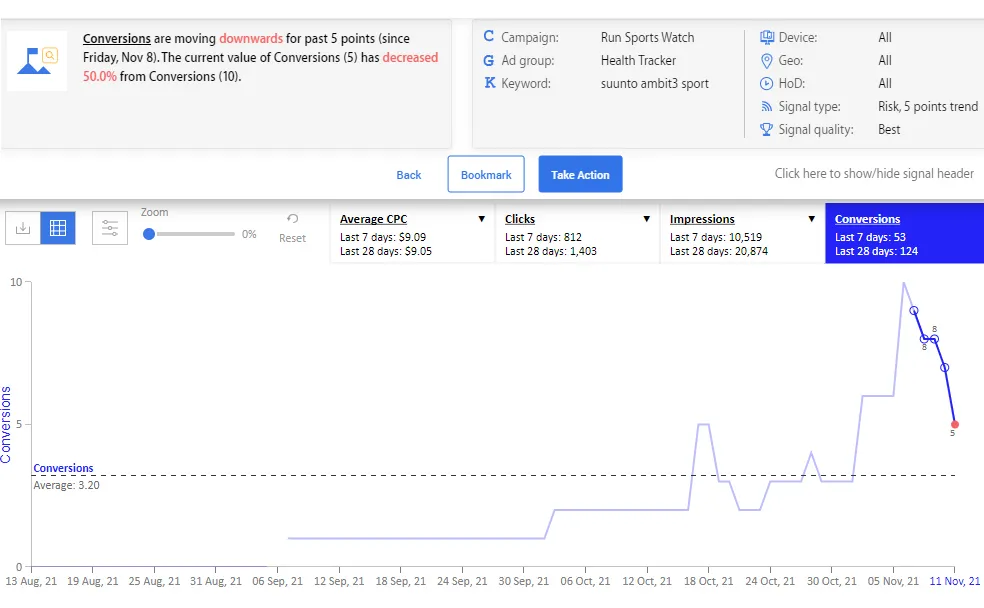Screen dimensions: 984x608
Task: Click the 0% zoom value
Action: 249,234
